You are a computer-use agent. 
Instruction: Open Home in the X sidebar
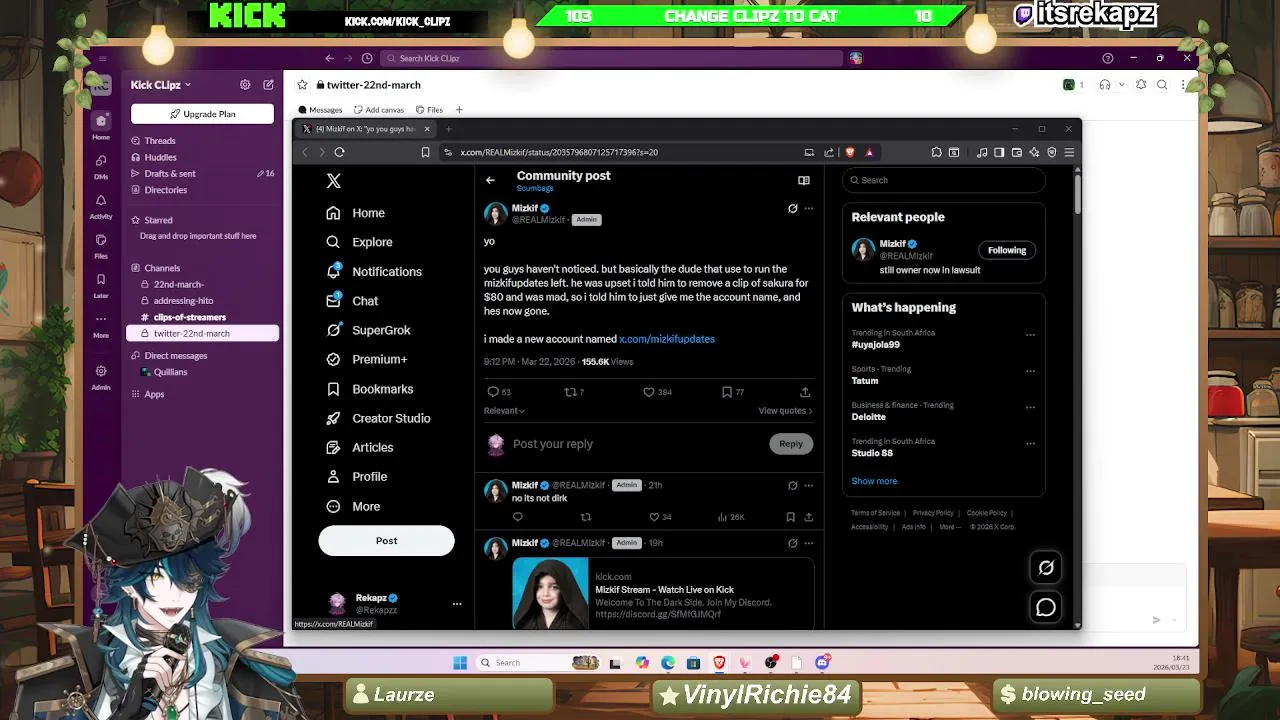click(x=356, y=213)
